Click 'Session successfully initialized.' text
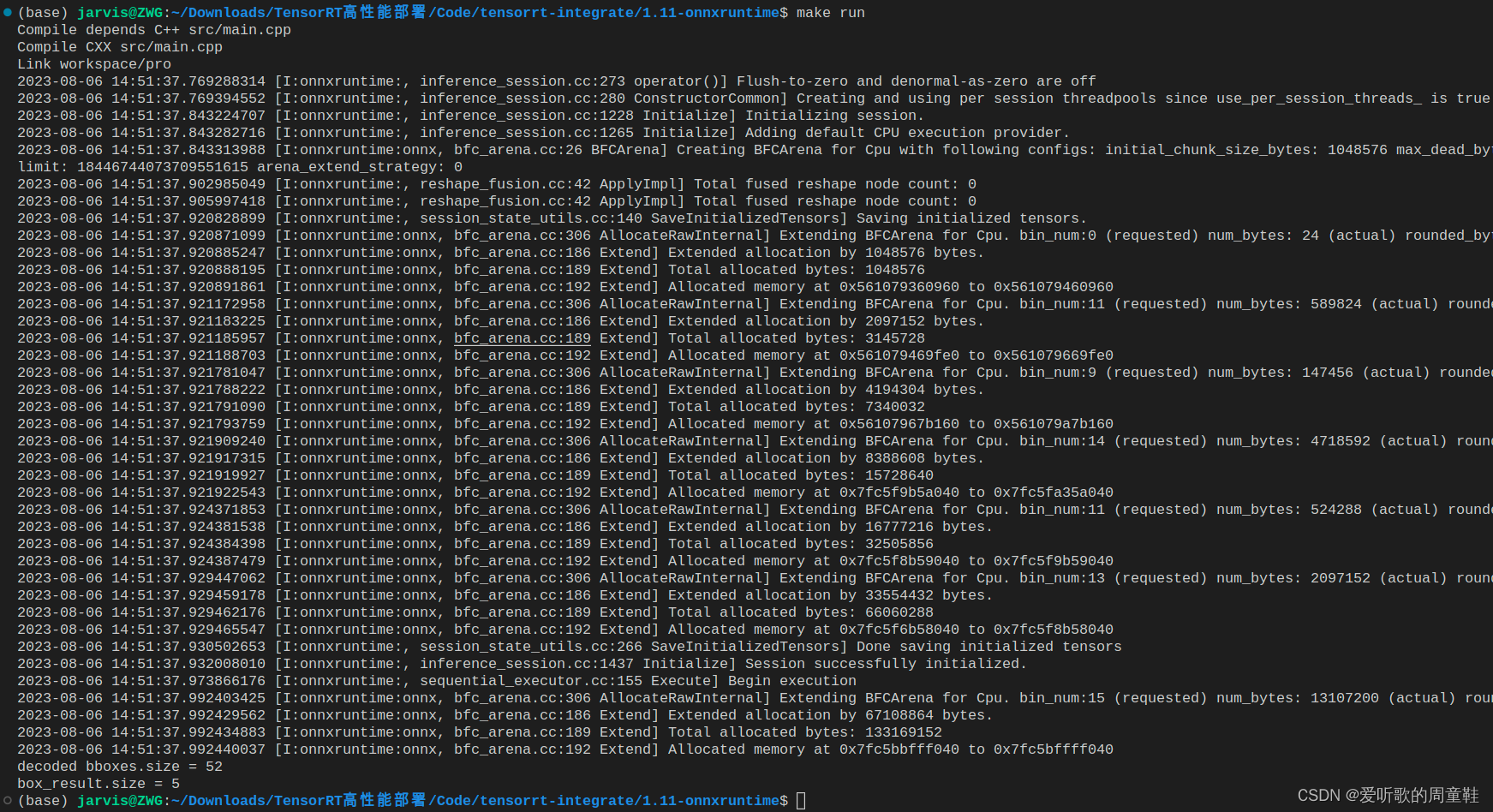 pyautogui.click(x=887, y=664)
